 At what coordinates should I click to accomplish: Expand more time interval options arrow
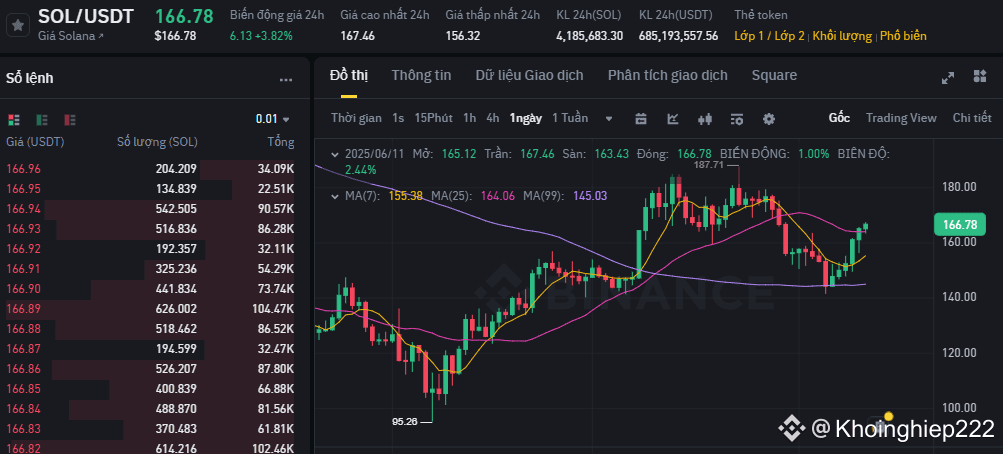[x=609, y=118]
